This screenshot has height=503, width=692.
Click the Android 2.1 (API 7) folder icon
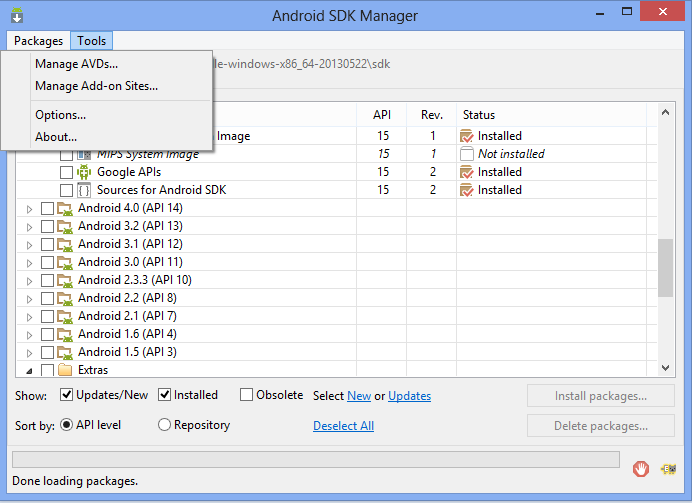pos(65,316)
